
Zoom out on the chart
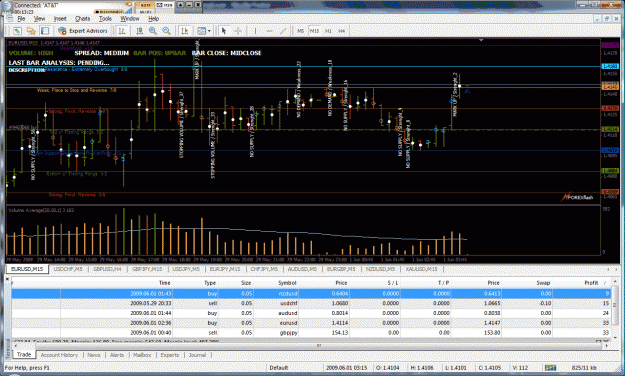click(167, 31)
